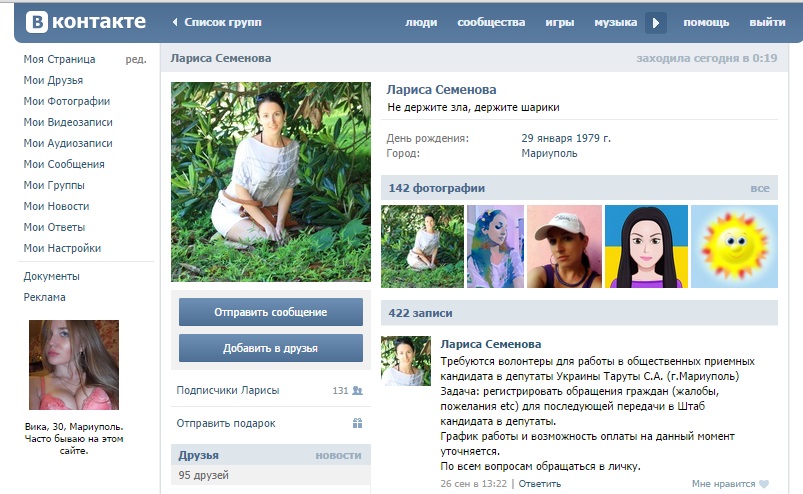Click the heart icon beside Мне нравится

pyautogui.click(x=764, y=484)
